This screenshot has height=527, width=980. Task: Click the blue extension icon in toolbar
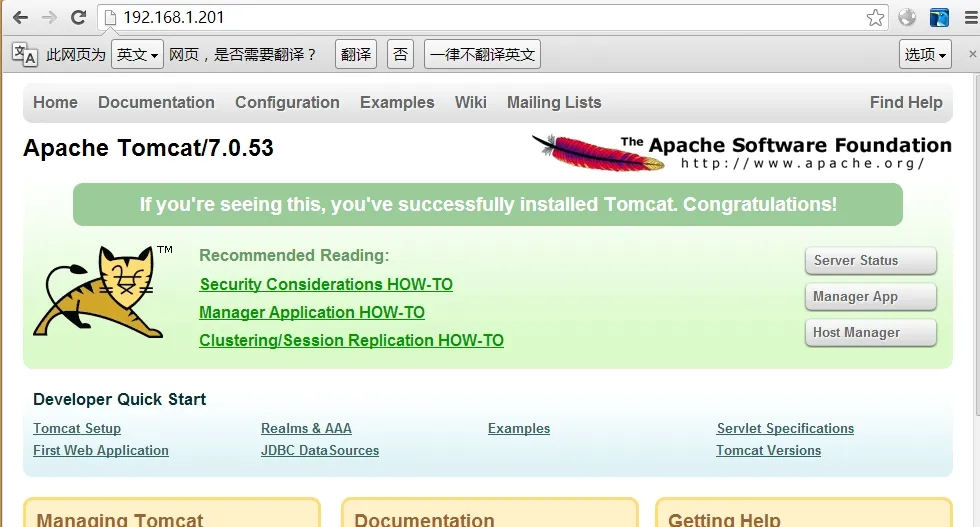pyautogui.click(x=939, y=18)
